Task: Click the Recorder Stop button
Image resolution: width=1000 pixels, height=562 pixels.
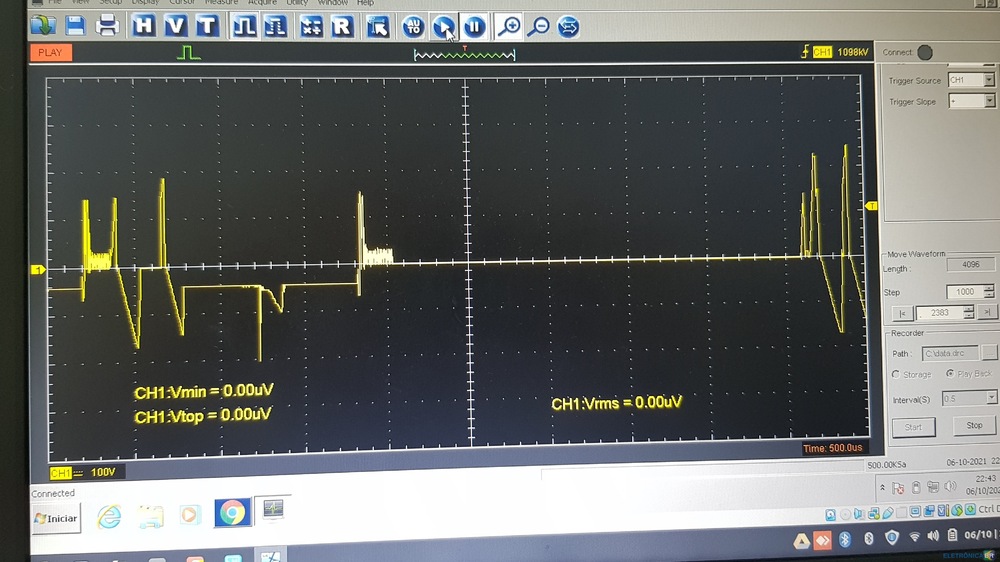Action: pos(974,425)
